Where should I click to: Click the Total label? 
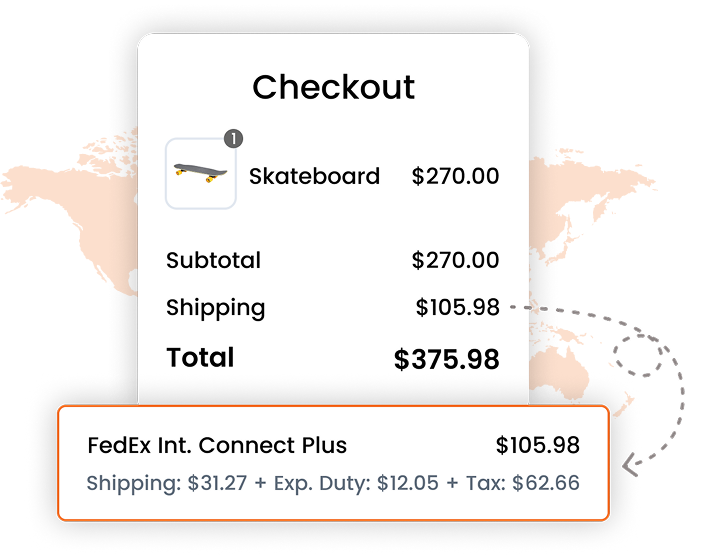(200, 357)
